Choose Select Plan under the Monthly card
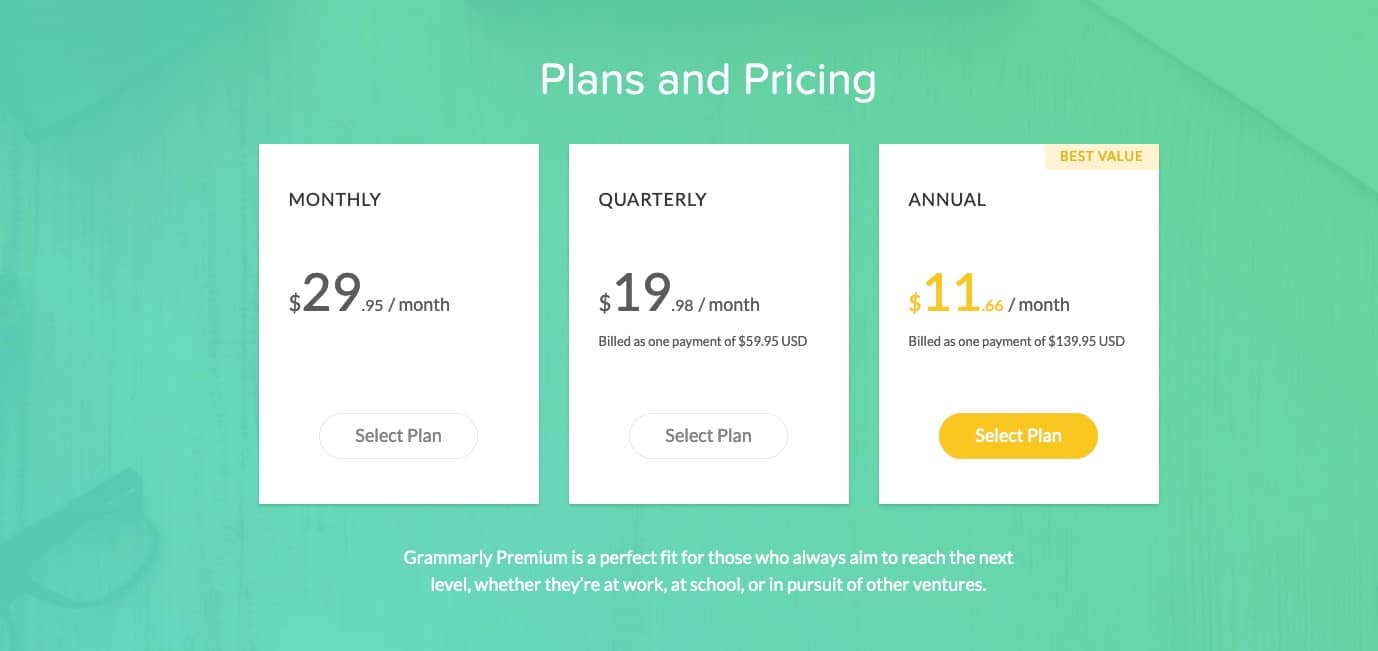Viewport: 1378px width, 651px height. pos(398,436)
